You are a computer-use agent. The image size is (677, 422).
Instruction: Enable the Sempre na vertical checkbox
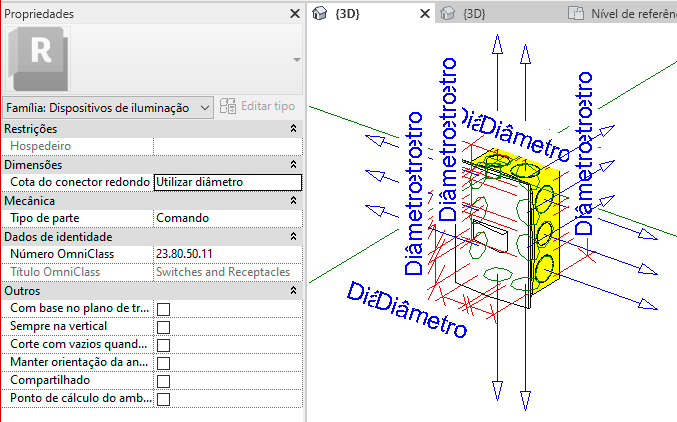(163, 327)
